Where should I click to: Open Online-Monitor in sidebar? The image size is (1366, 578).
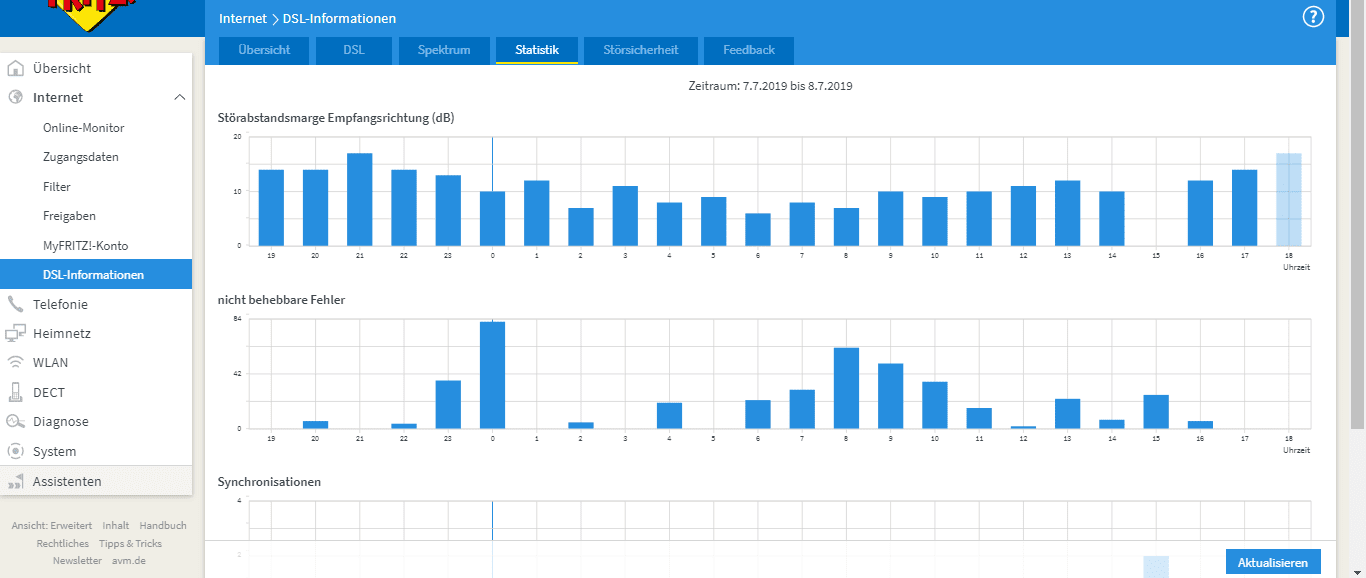[83, 128]
